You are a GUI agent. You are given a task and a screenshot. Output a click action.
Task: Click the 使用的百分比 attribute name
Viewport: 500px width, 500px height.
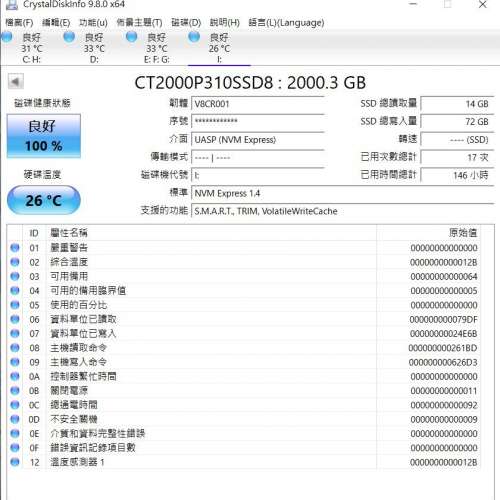[x=79, y=305]
